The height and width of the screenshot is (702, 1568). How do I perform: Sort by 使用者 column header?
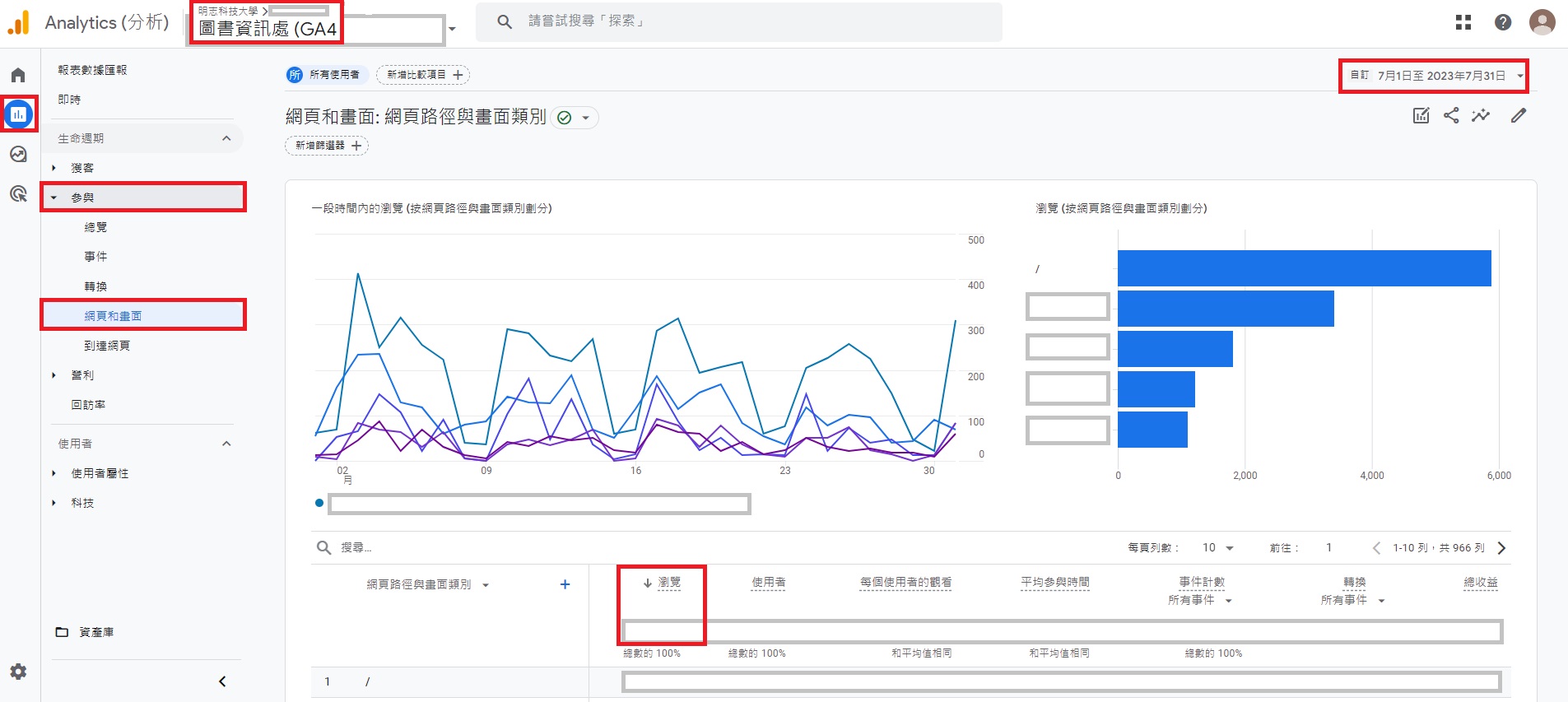[768, 583]
